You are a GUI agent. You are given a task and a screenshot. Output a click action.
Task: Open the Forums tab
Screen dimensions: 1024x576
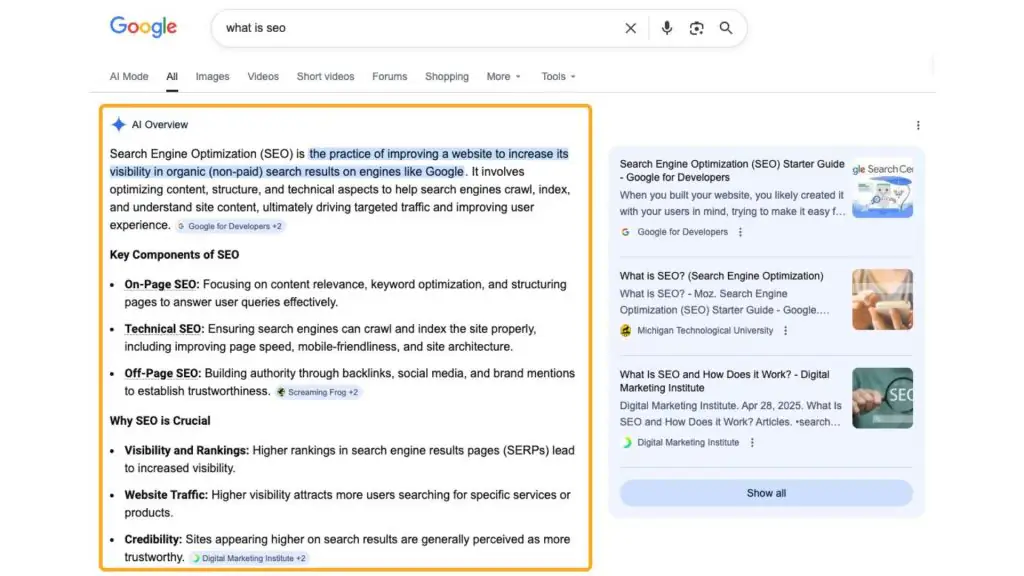(x=389, y=76)
